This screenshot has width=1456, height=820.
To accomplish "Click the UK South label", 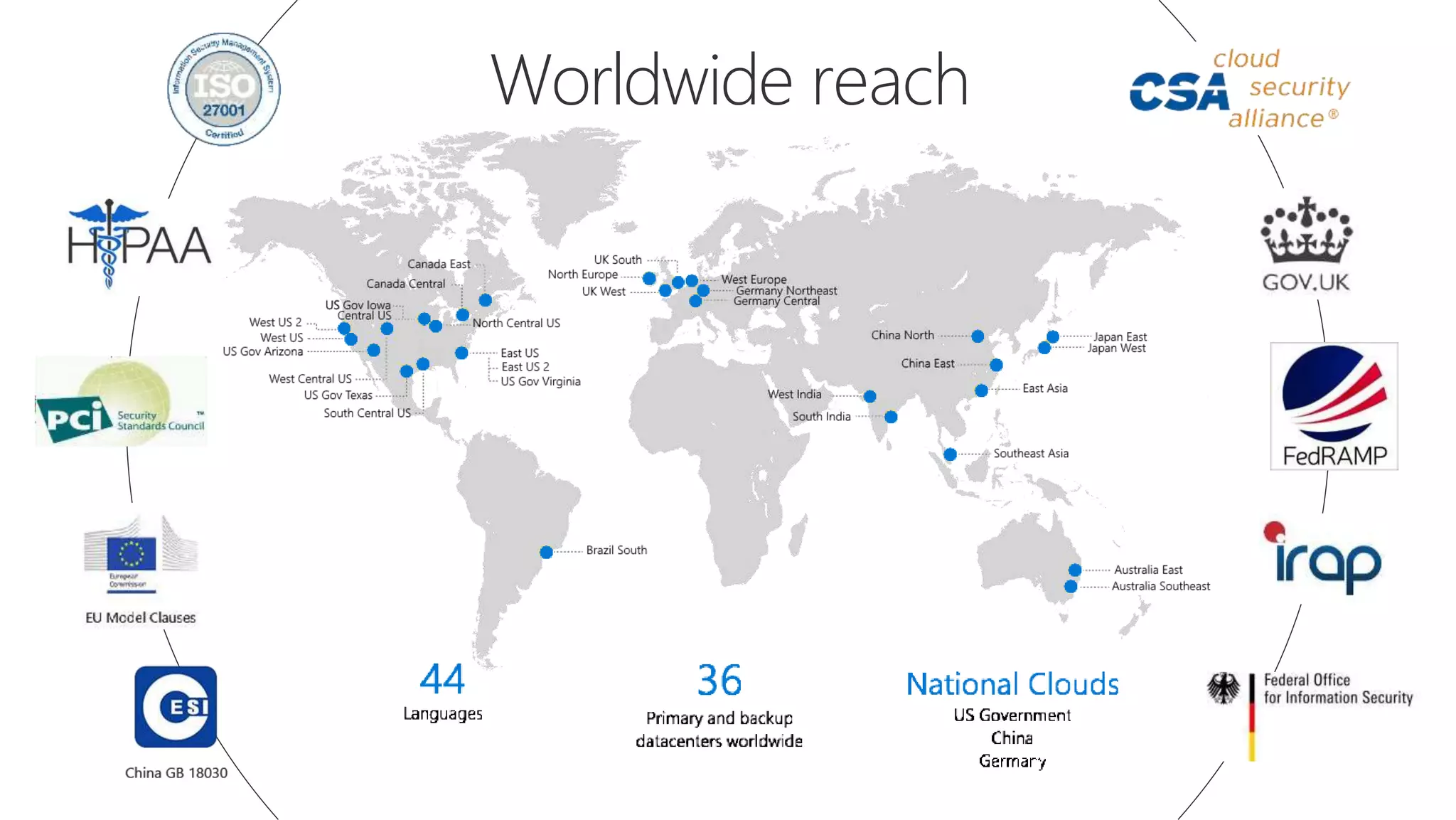I will click(x=618, y=260).
